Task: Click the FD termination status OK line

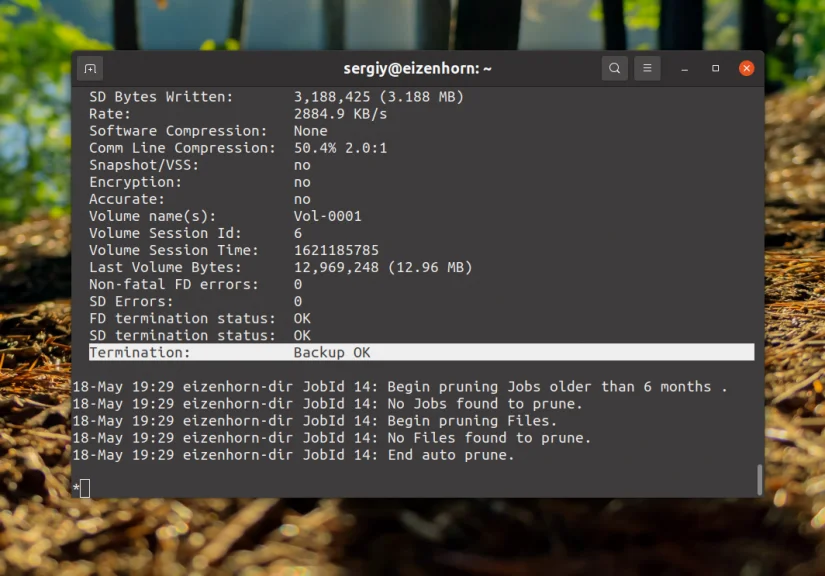Action: click(200, 318)
